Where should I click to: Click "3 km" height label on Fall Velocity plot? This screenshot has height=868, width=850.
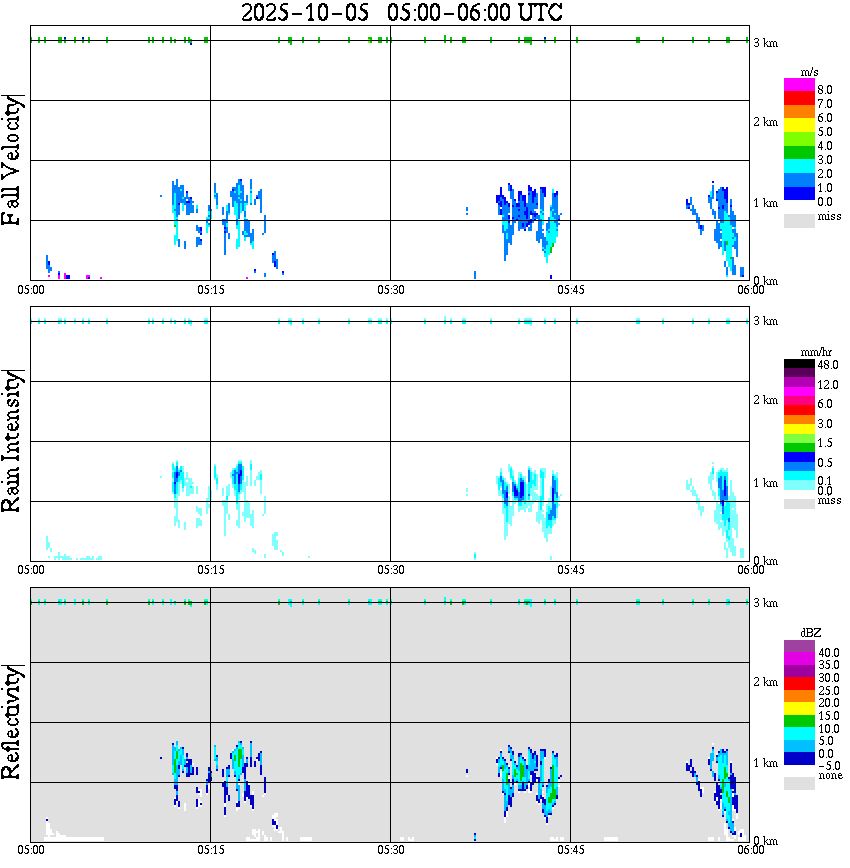(x=765, y=43)
